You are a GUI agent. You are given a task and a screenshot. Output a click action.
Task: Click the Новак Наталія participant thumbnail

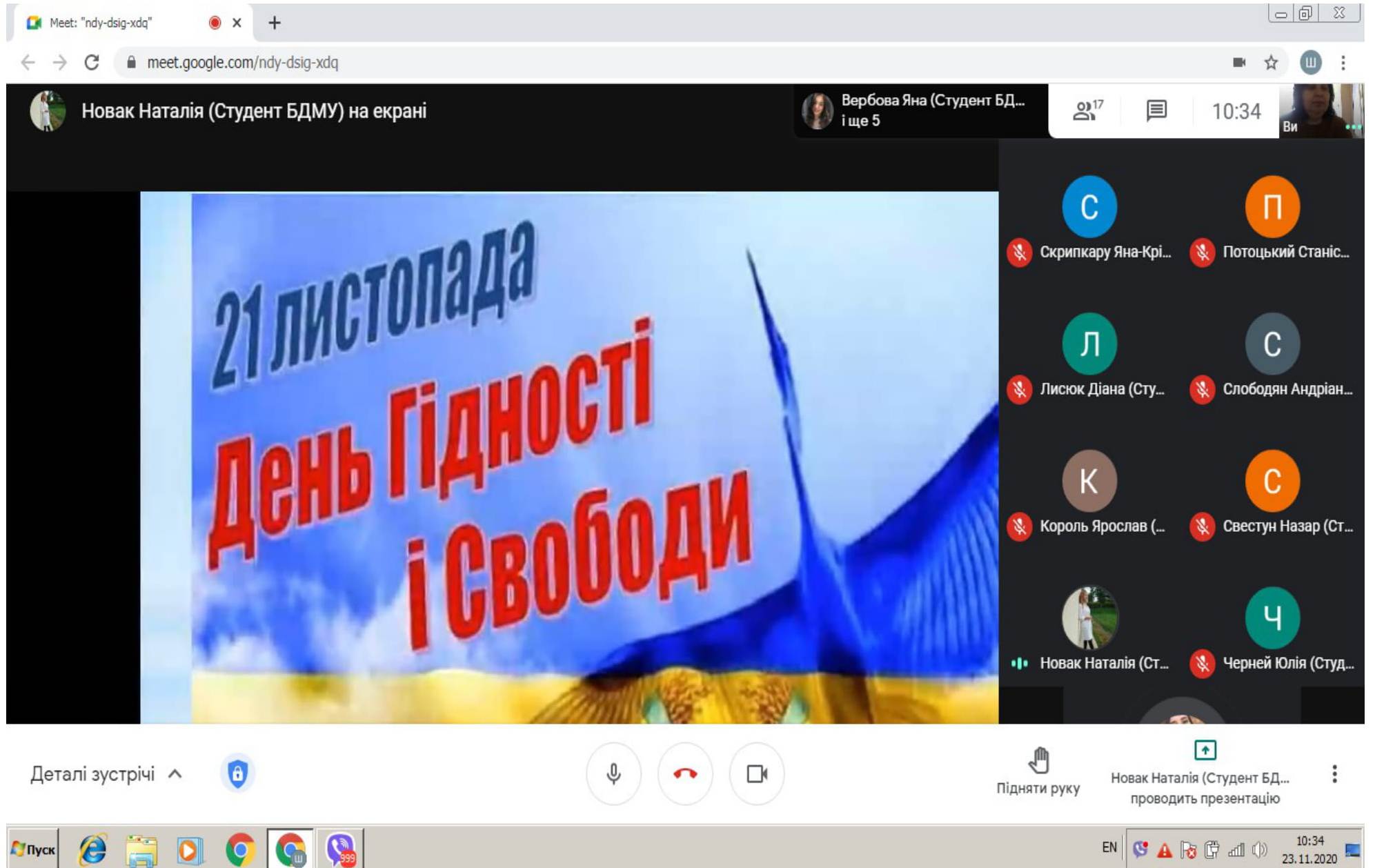[1089, 618]
